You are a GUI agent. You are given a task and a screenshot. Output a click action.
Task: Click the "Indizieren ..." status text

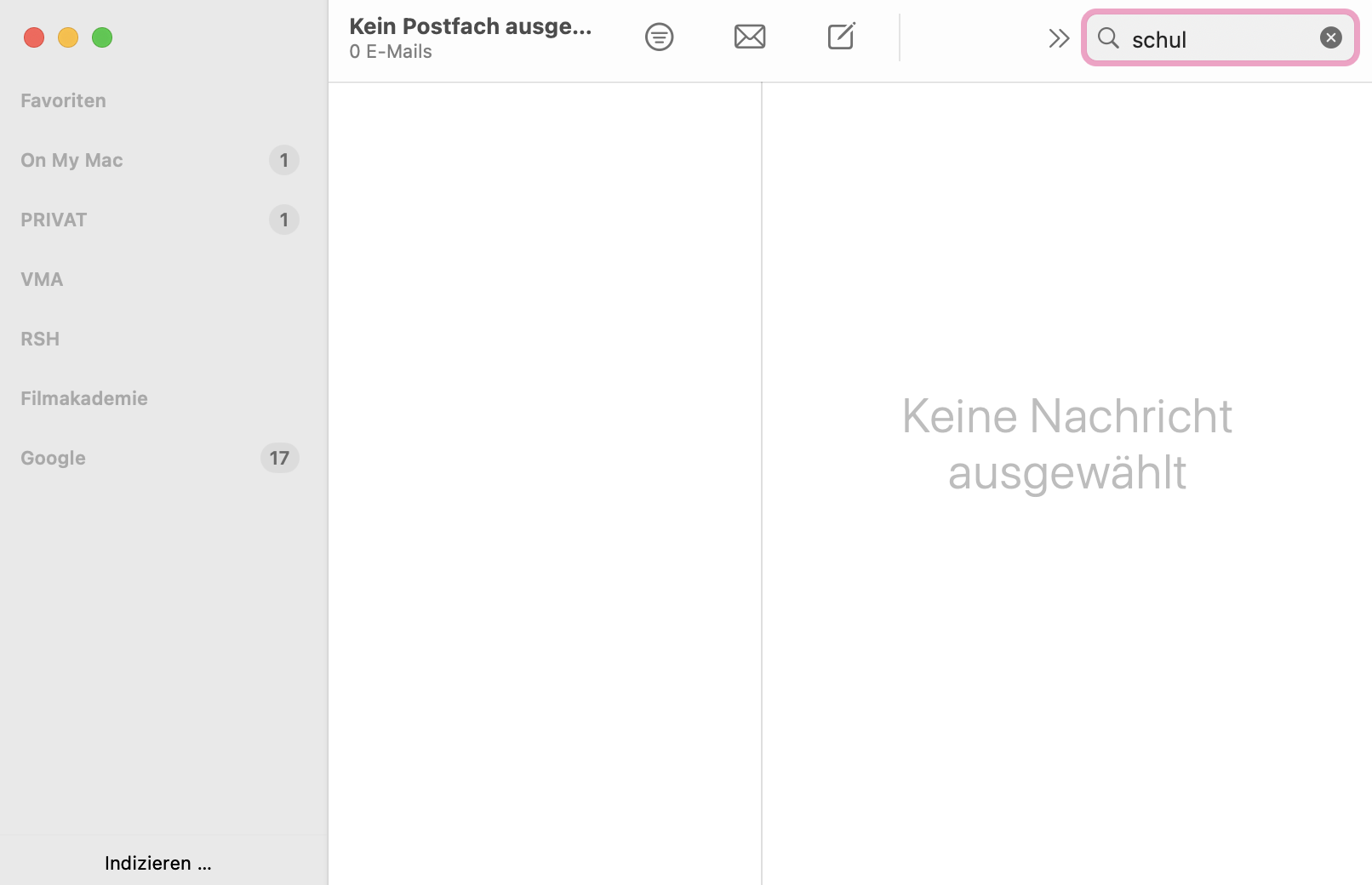[157, 863]
